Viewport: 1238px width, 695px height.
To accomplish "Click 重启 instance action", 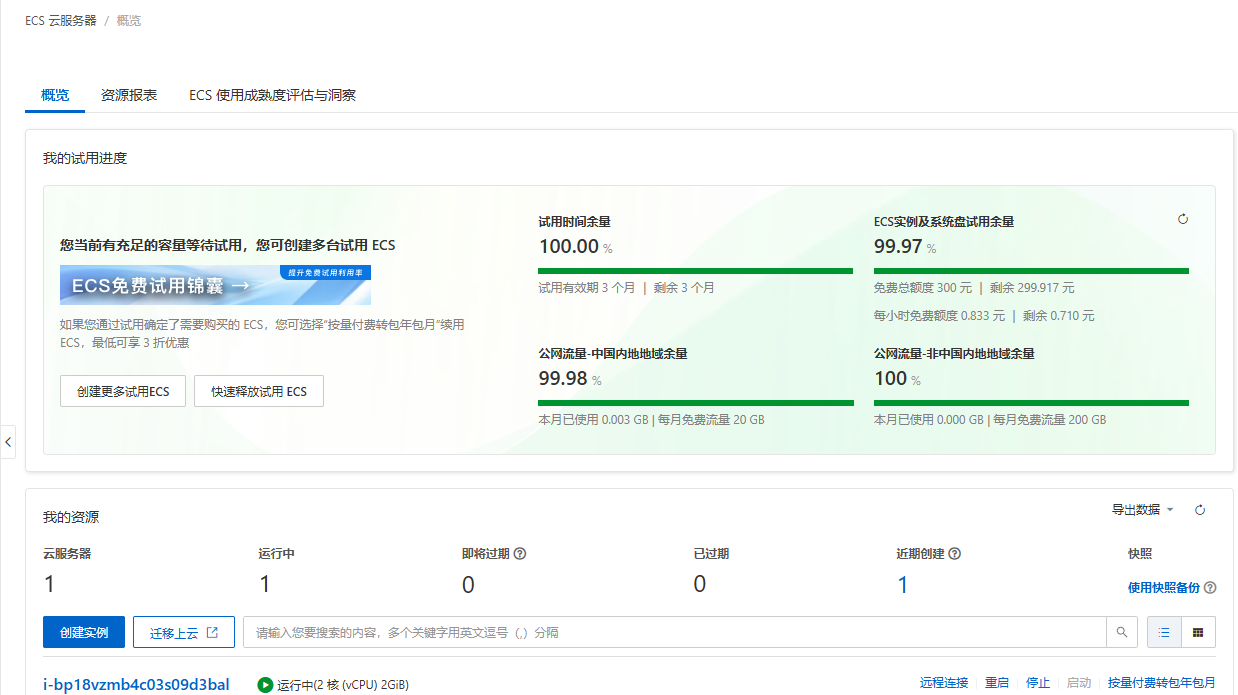I will (997, 683).
